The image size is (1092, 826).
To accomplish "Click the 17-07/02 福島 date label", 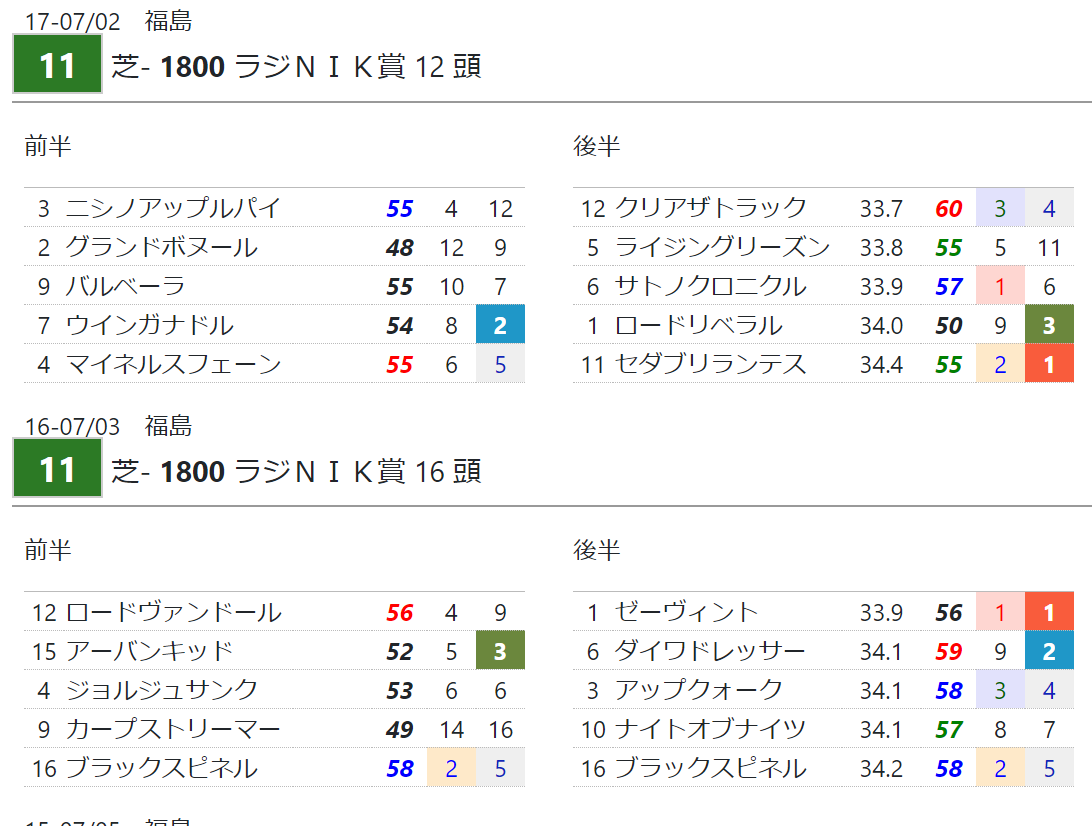I will 108,21.
